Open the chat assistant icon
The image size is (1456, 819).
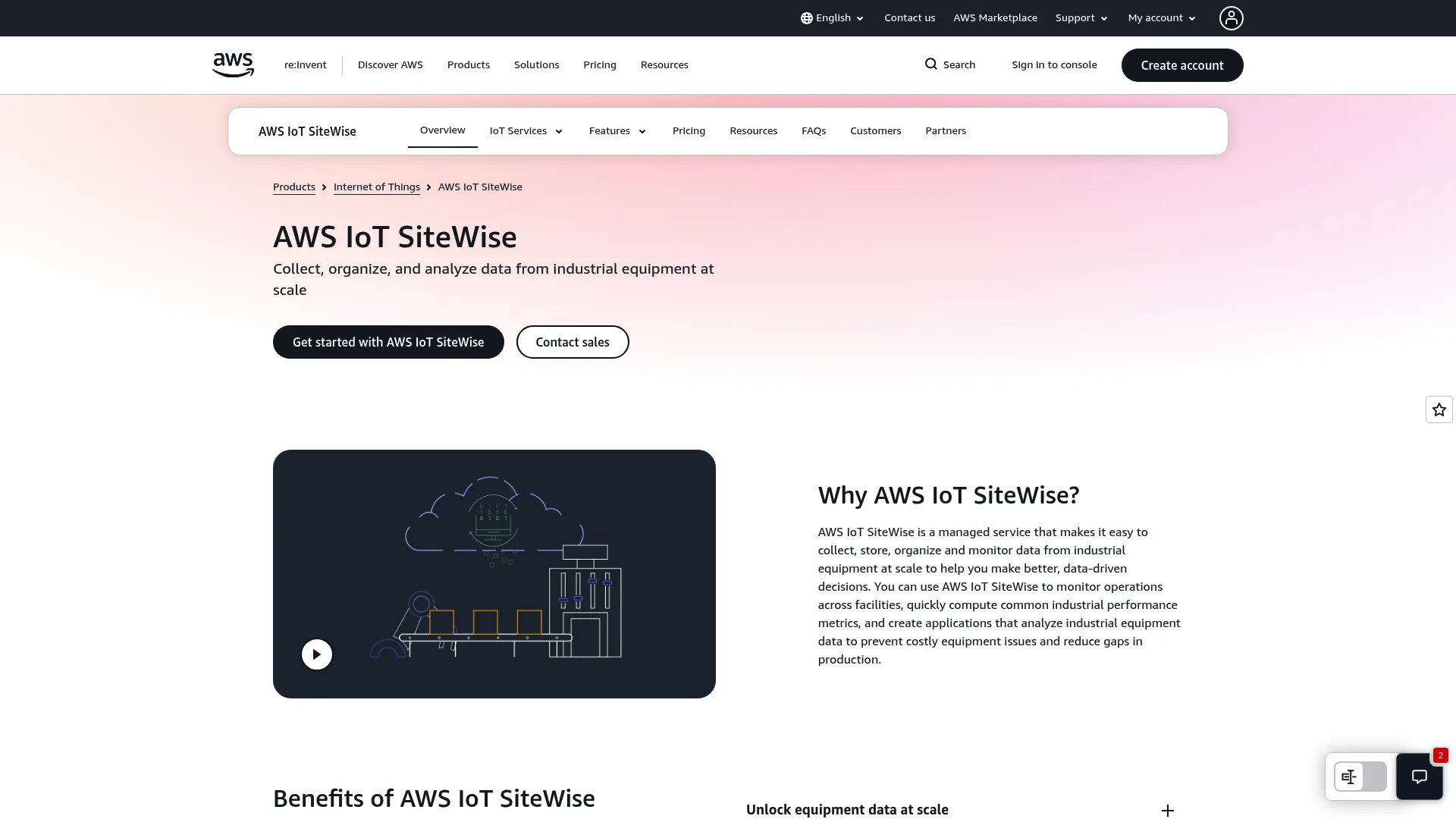point(1419,777)
